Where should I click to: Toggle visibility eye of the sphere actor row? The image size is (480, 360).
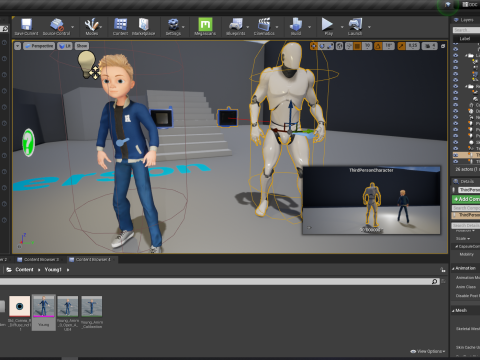point(456,142)
